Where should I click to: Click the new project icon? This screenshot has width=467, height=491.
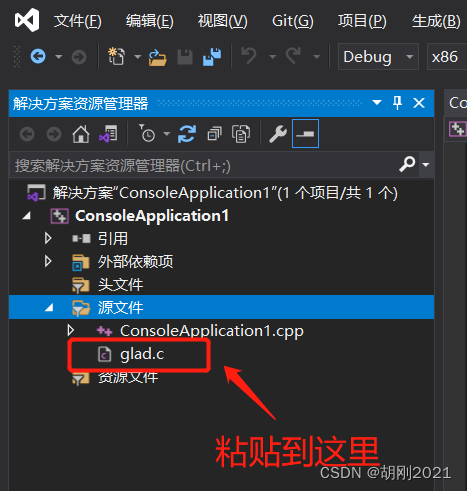(x=116, y=56)
